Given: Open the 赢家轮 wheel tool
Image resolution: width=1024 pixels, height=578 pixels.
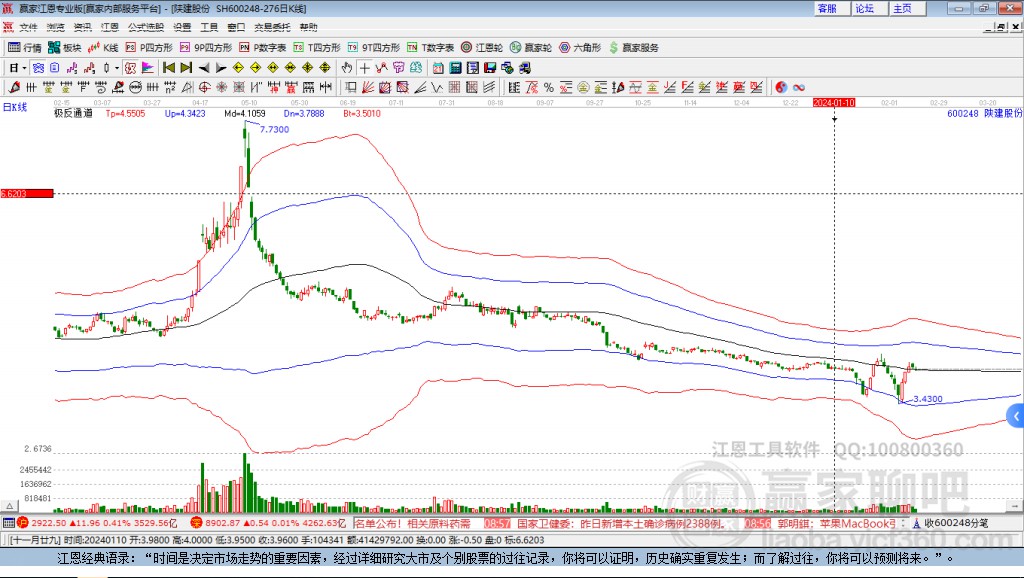Looking at the screenshot, I should (x=531, y=48).
